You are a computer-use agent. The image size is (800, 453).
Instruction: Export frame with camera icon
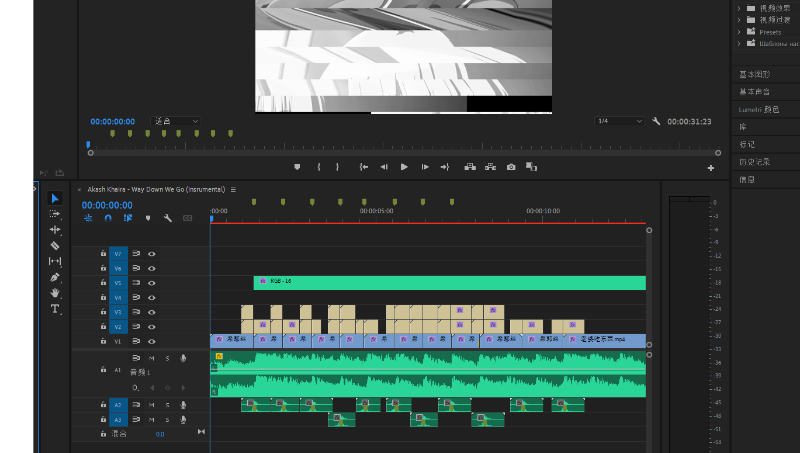coord(511,167)
